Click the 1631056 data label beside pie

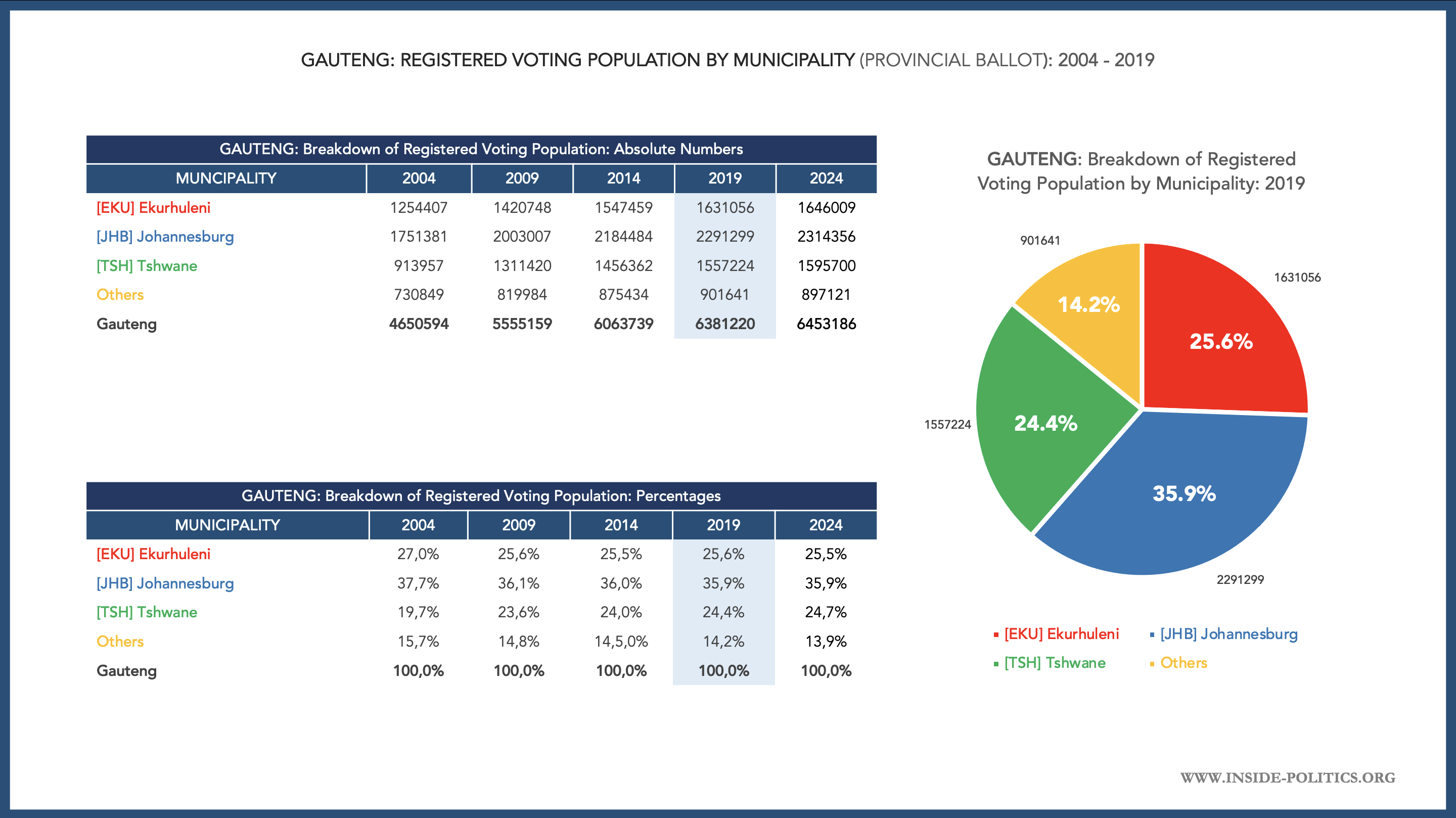(x=1297, y=278)
